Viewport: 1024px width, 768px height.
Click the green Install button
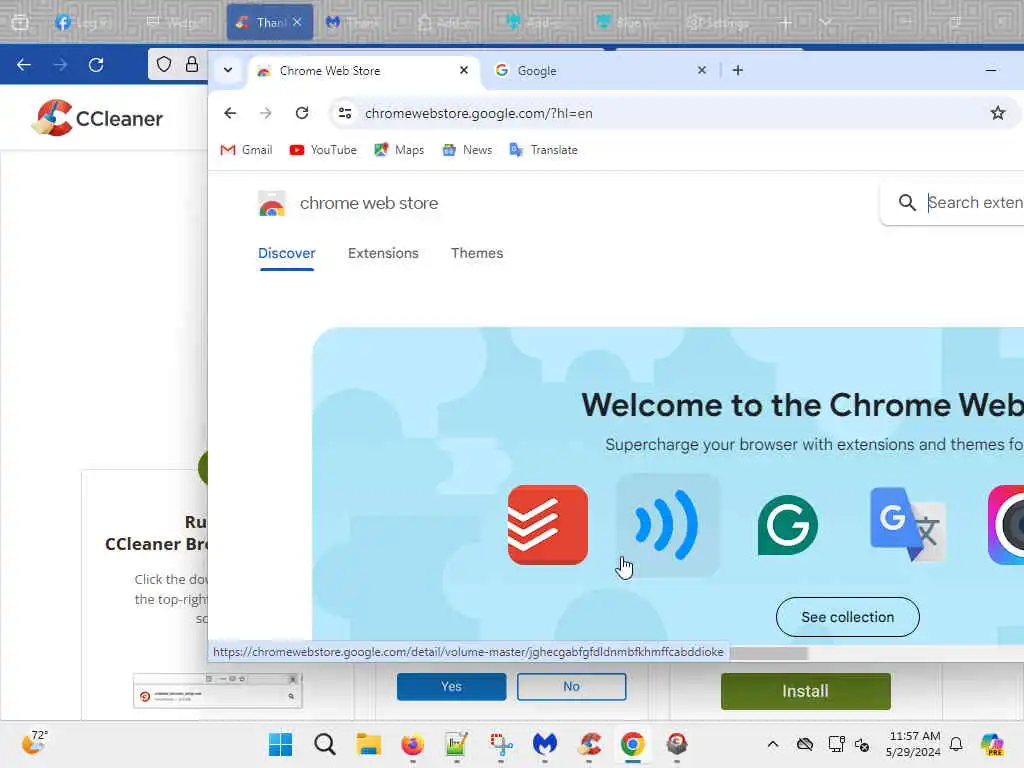(805, 691)
